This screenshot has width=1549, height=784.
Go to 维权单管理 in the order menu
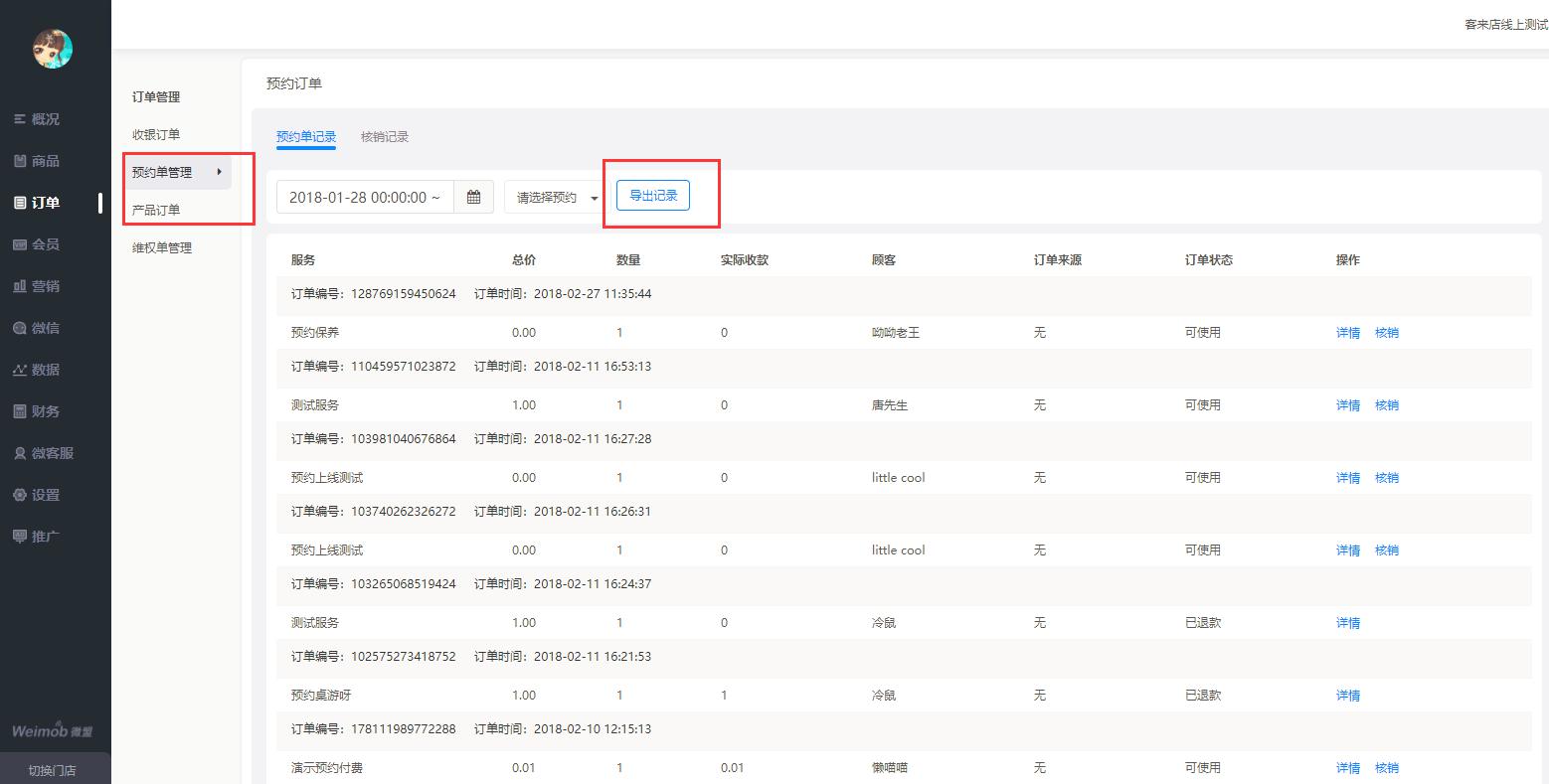[162, 247]
